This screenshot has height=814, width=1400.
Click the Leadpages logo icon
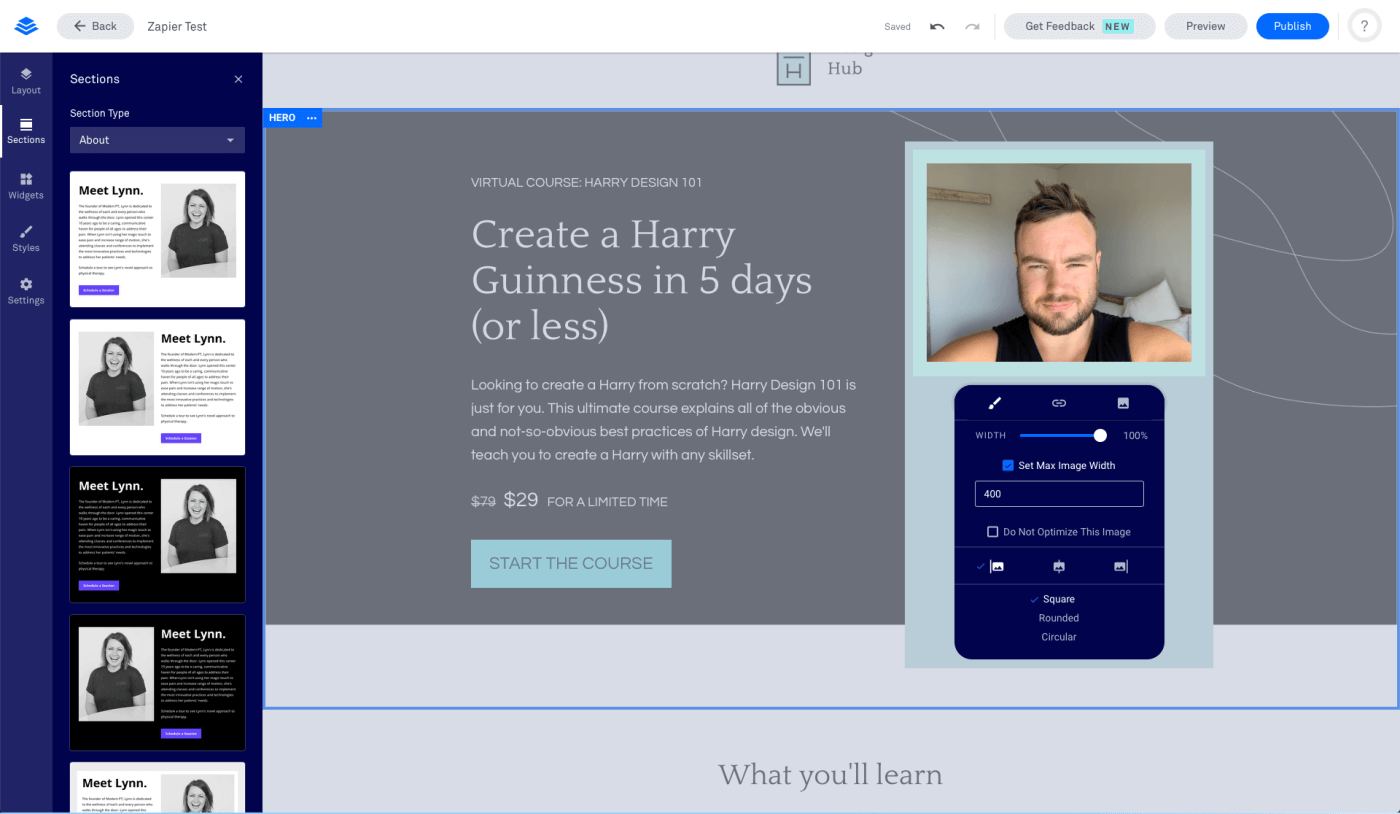pos(26,26)
